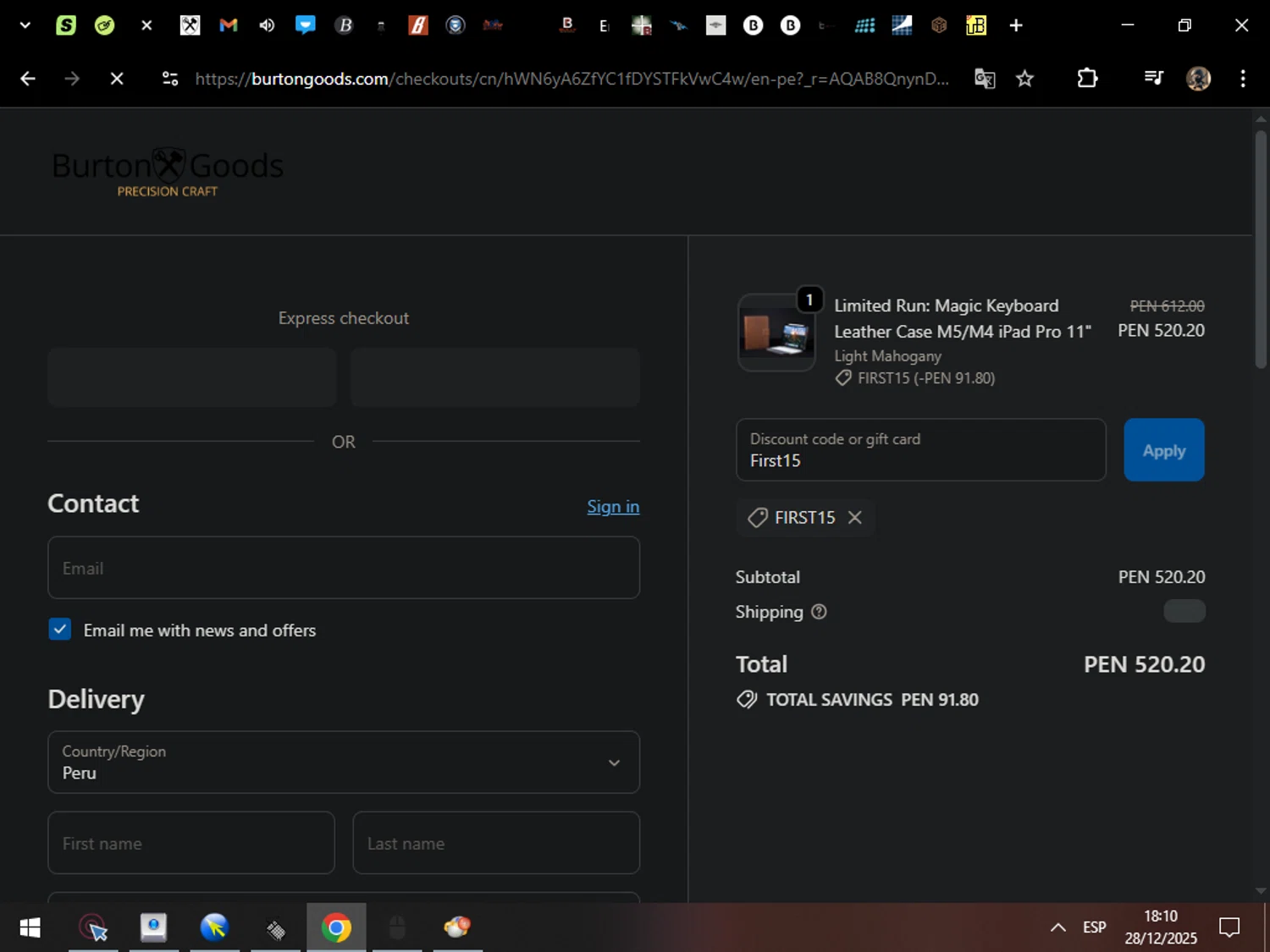Click the Discount code or gift card field
This screenshot has width=1270, height=952.
pos(921,450)
